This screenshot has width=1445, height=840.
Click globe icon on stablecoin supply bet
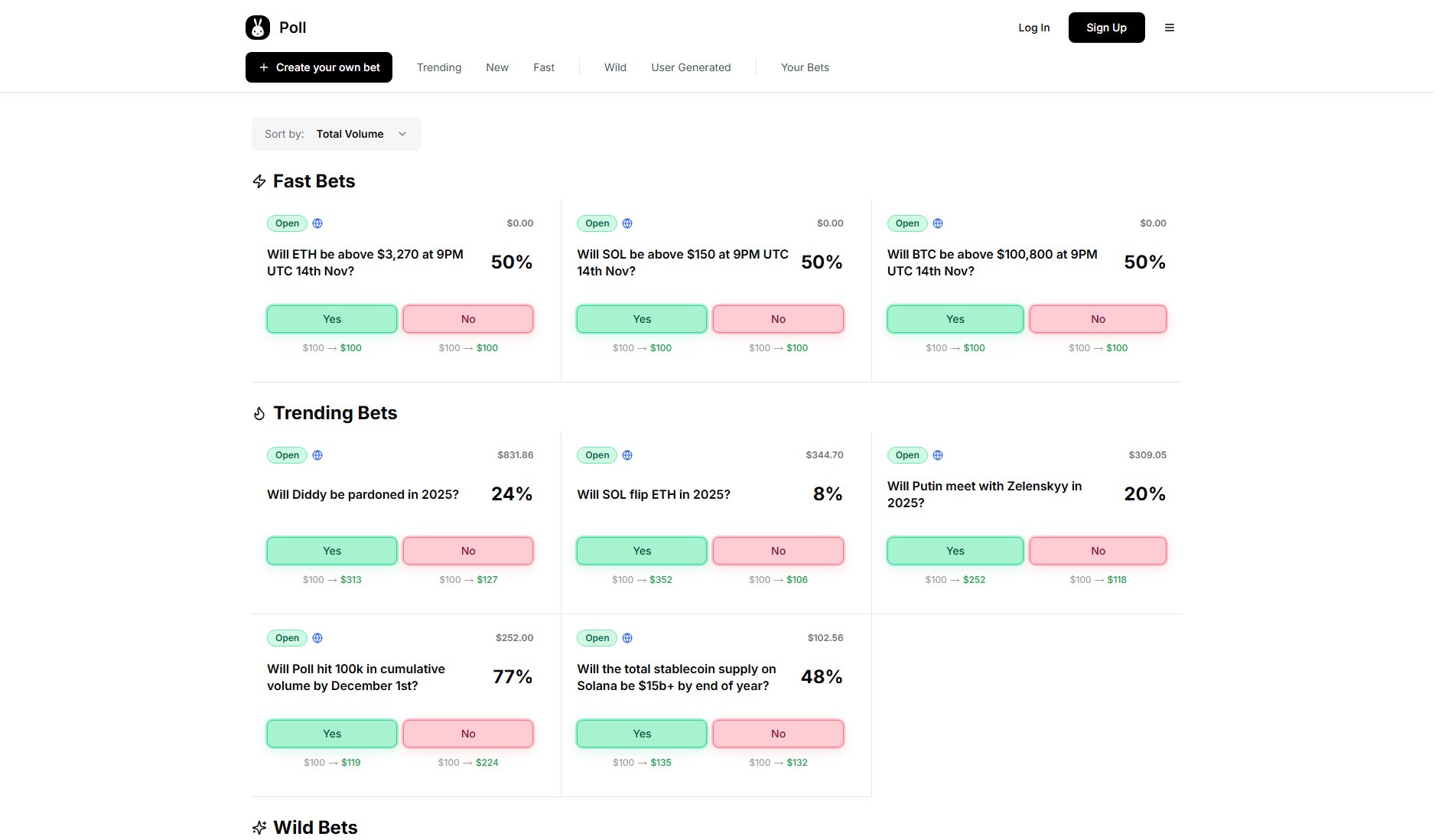pos(627,638)
